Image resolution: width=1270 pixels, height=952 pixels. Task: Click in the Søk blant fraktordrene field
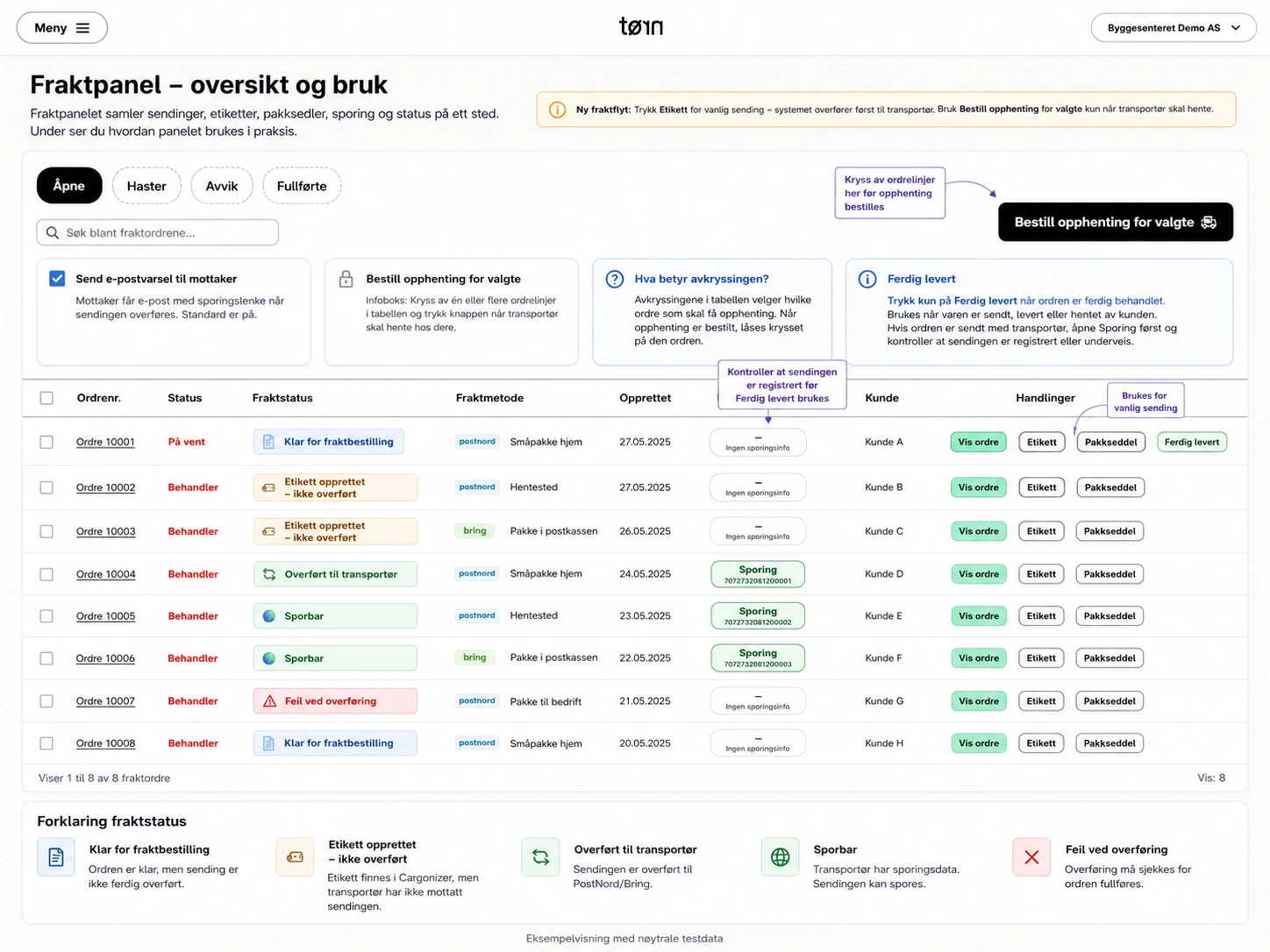[x=158, y=232]
